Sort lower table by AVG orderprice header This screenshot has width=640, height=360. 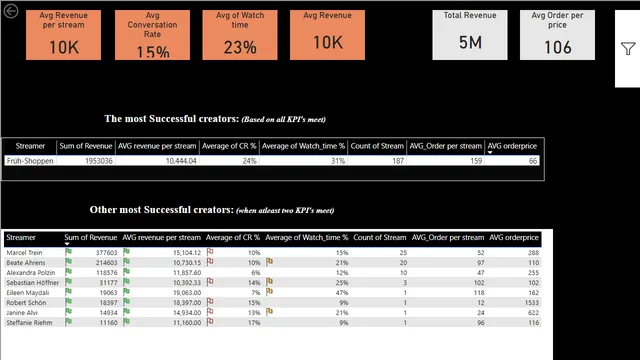coord(514,238)
